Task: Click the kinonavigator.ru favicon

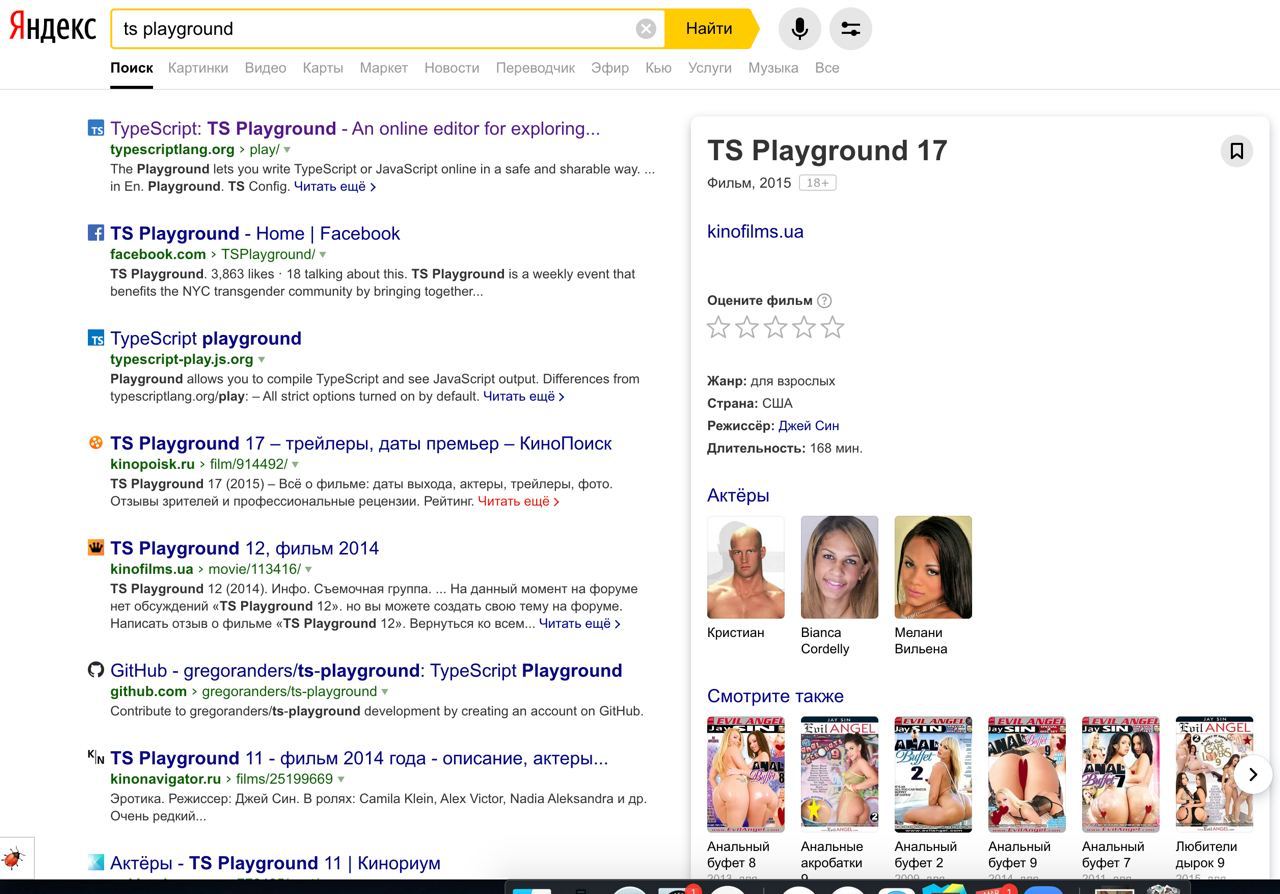Action: click(x=96, y=757)
